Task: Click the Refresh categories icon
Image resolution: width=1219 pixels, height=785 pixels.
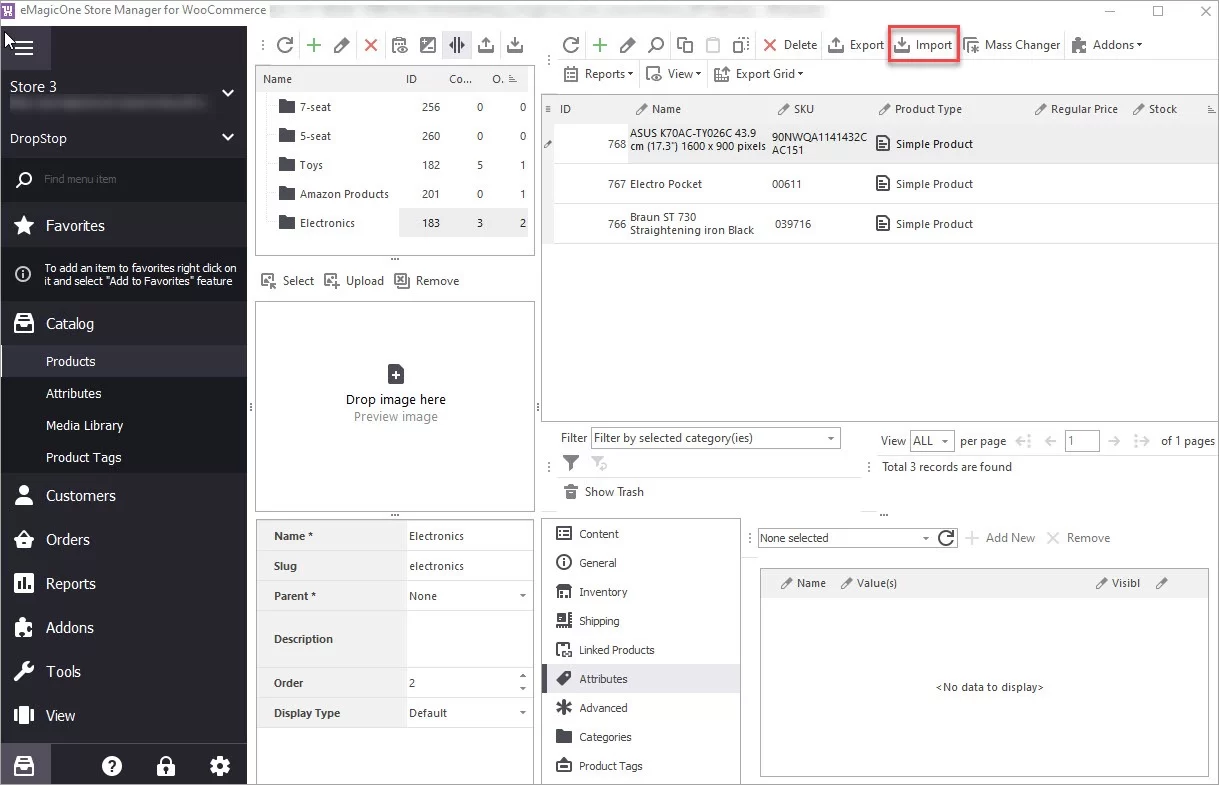Action: 285,44
